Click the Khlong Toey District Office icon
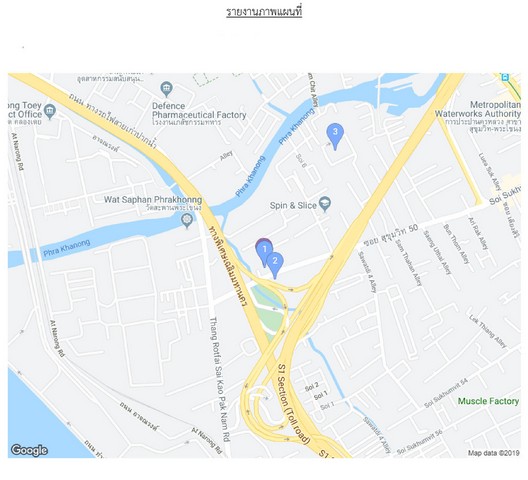The height and width of the screenshot is (480, 528). tap(50, 111)
